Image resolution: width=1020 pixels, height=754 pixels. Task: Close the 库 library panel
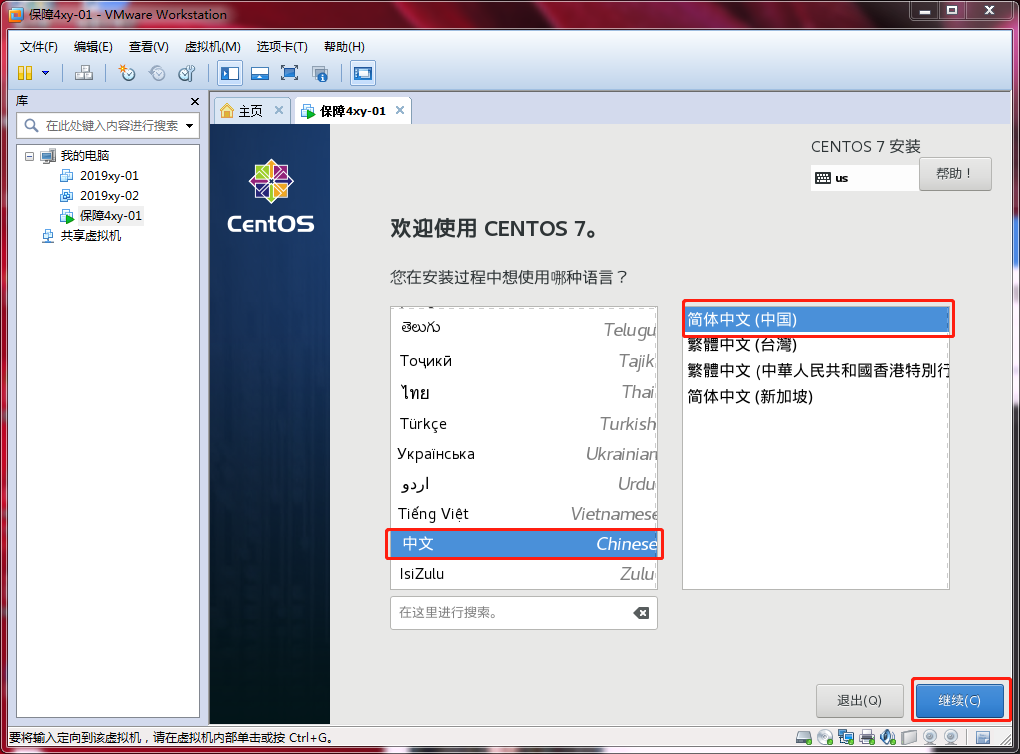point(195,101)
